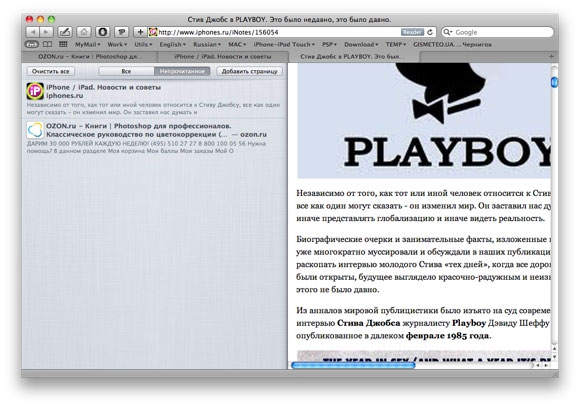Expand the Download bookmarks folder
580x403 pixels.
click(x=361, y=44)
